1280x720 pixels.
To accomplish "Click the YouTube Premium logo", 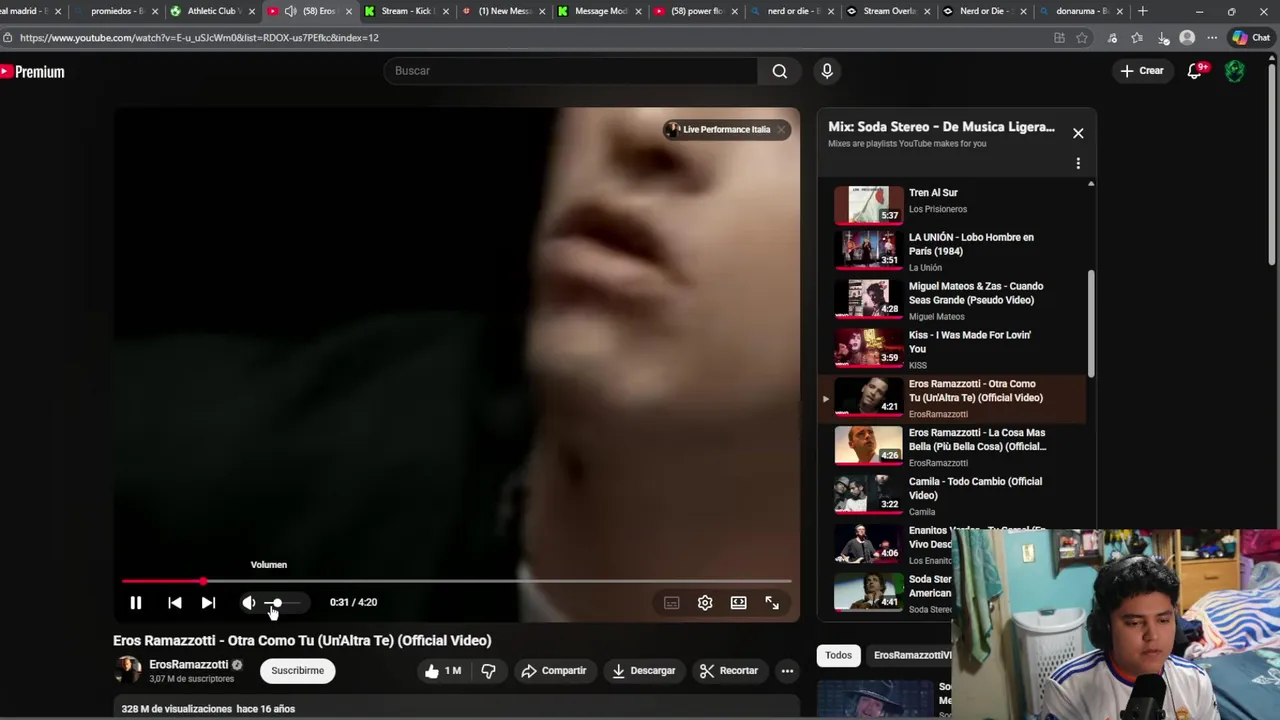I will pos(32,72).
